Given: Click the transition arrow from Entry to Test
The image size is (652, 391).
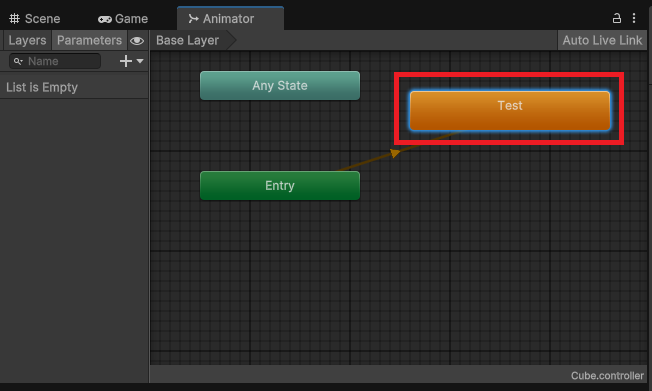Looking at the screenshot, I should (394, 153).
